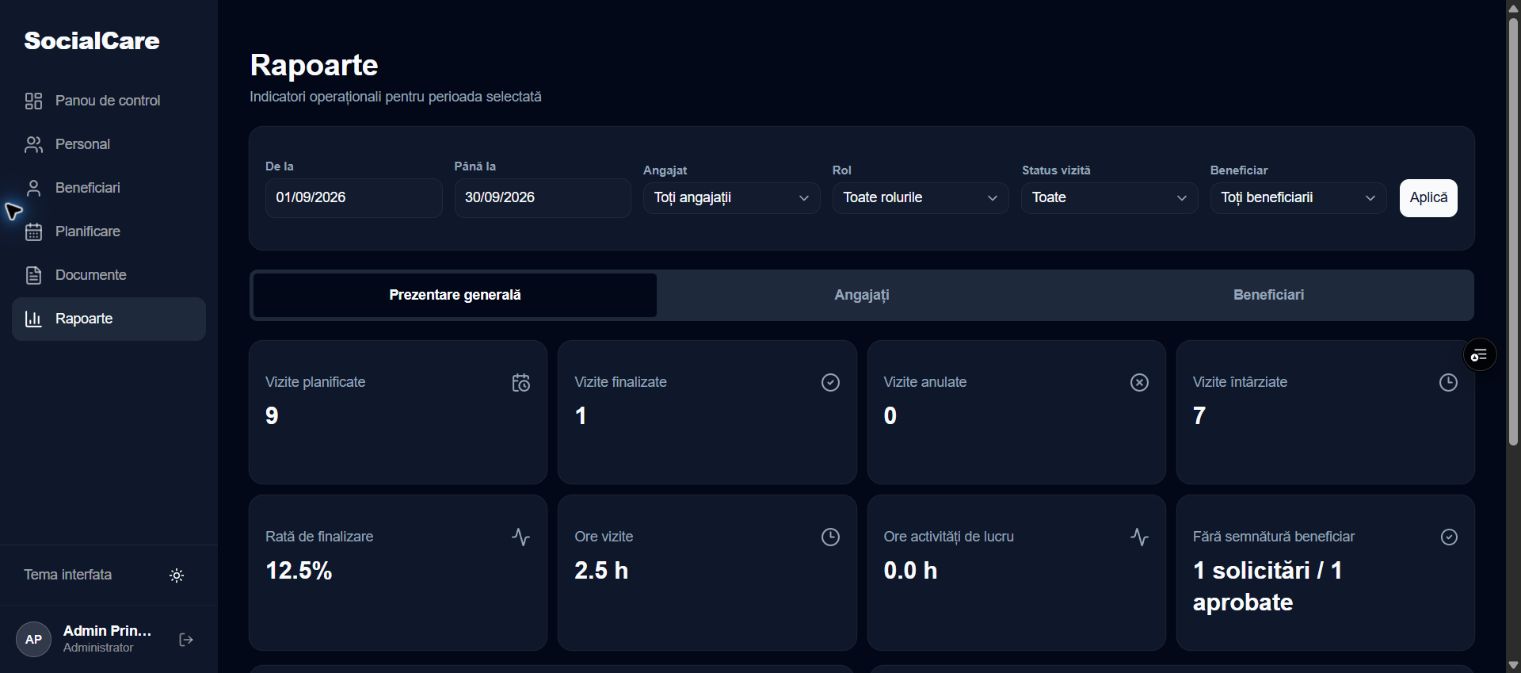Open the Planificare menu item
The width and height of the screenshot is (1521, 673).
[109, 231]
